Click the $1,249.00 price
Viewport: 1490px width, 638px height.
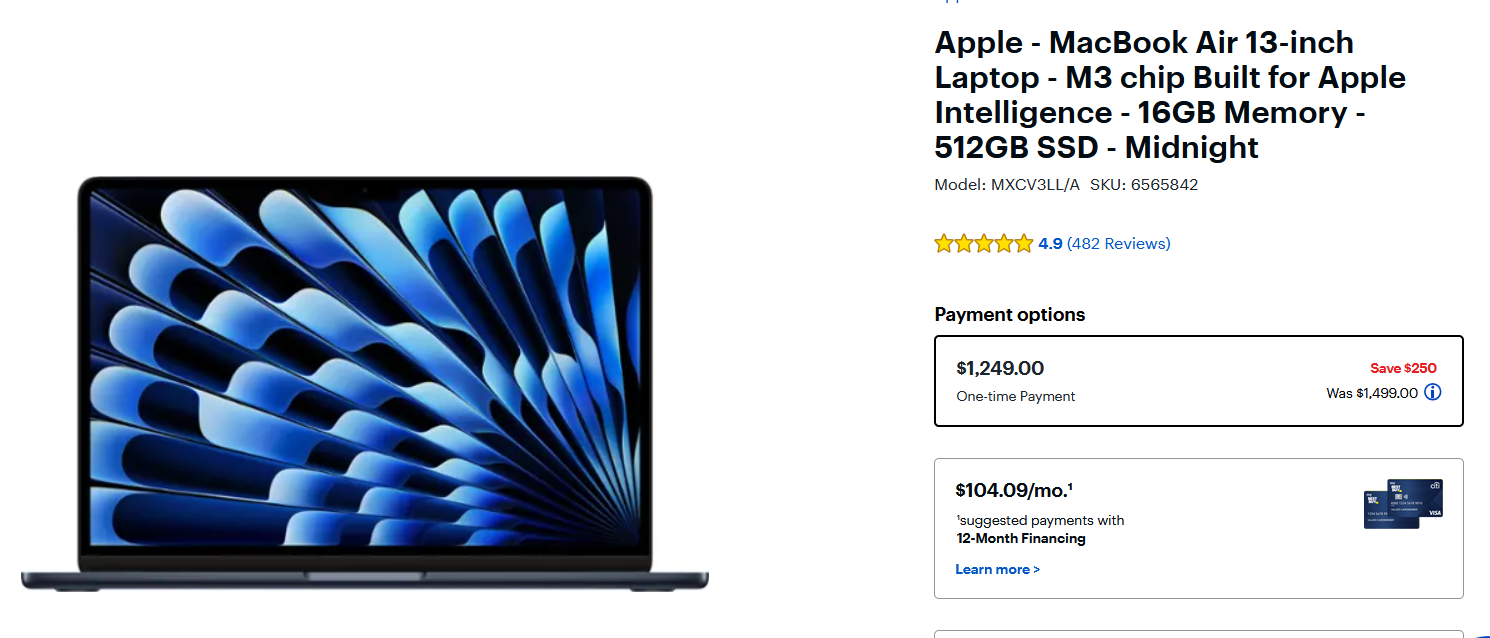1000,368
